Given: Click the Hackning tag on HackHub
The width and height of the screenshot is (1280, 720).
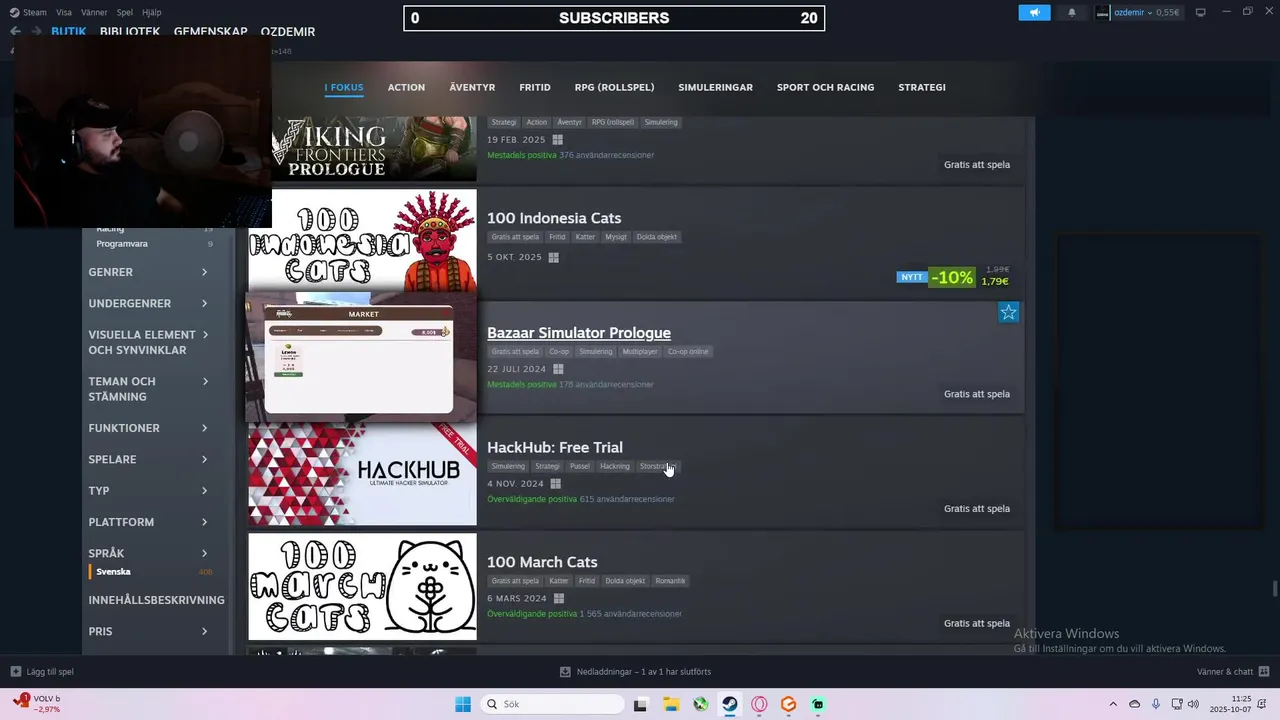Looking at the screenshot, I should click(615, 466).
